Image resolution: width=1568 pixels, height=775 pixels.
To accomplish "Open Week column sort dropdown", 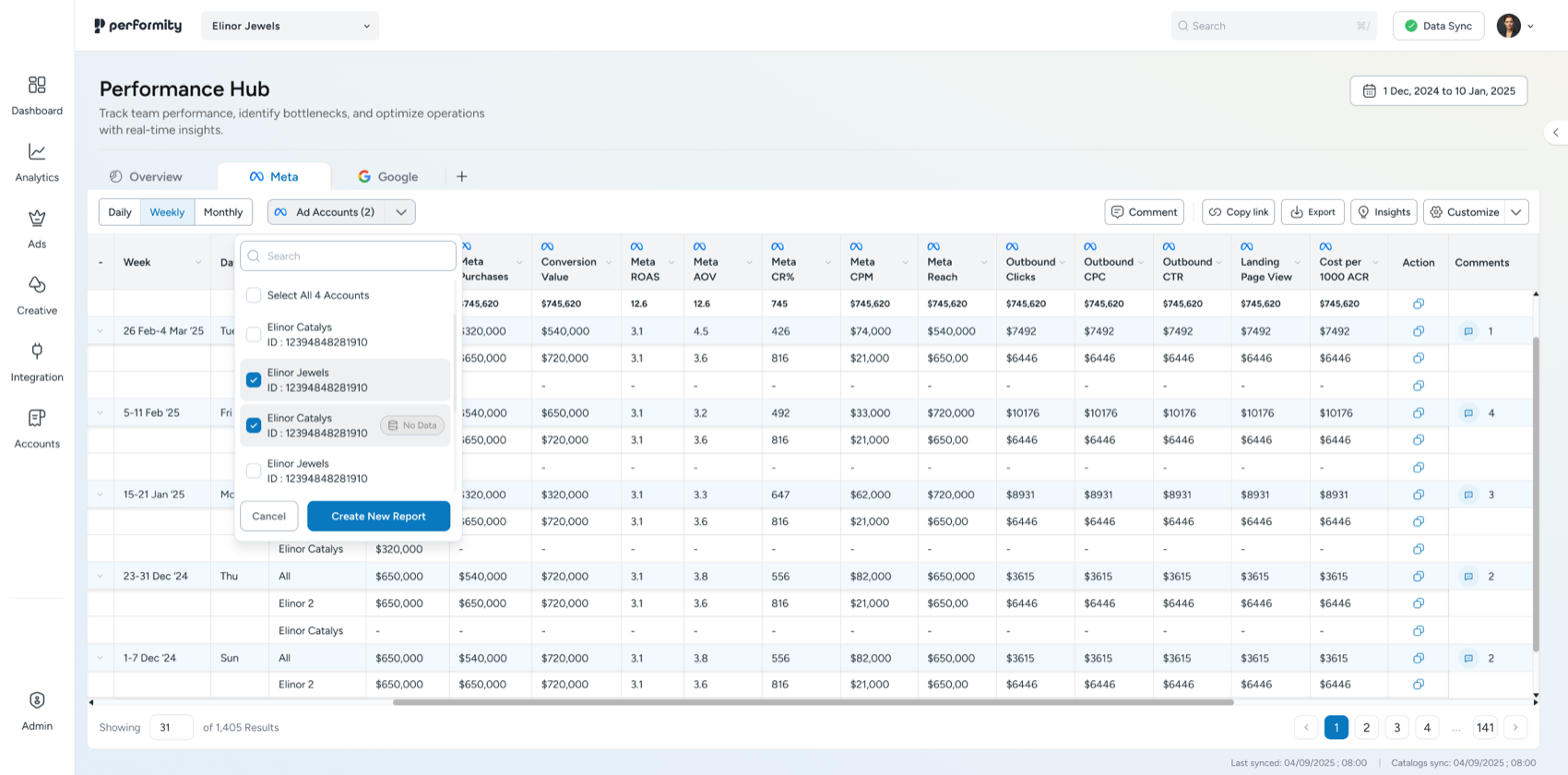I will coord(197,263).
